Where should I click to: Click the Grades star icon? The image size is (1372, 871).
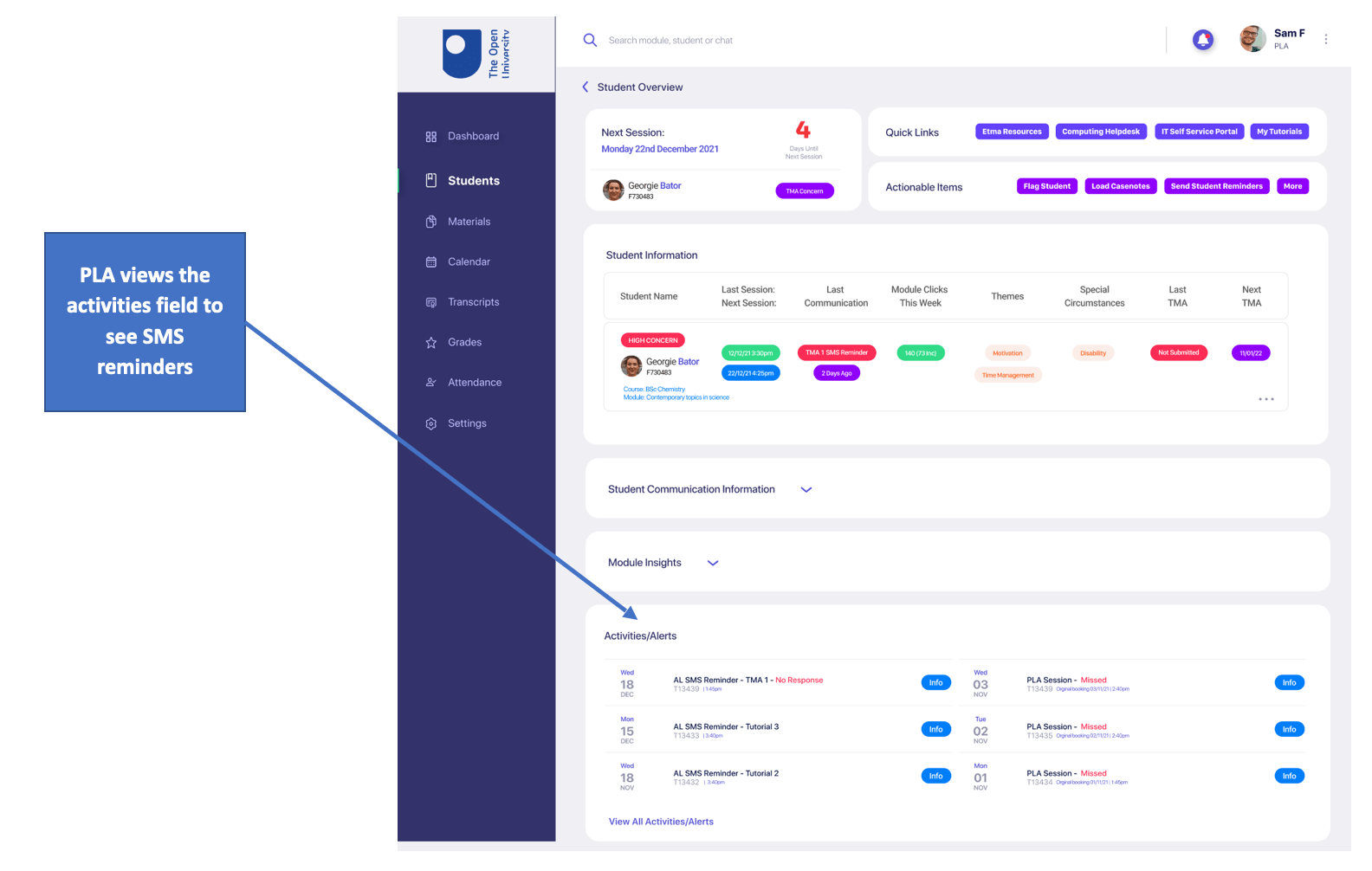click(x=431, y=343)
